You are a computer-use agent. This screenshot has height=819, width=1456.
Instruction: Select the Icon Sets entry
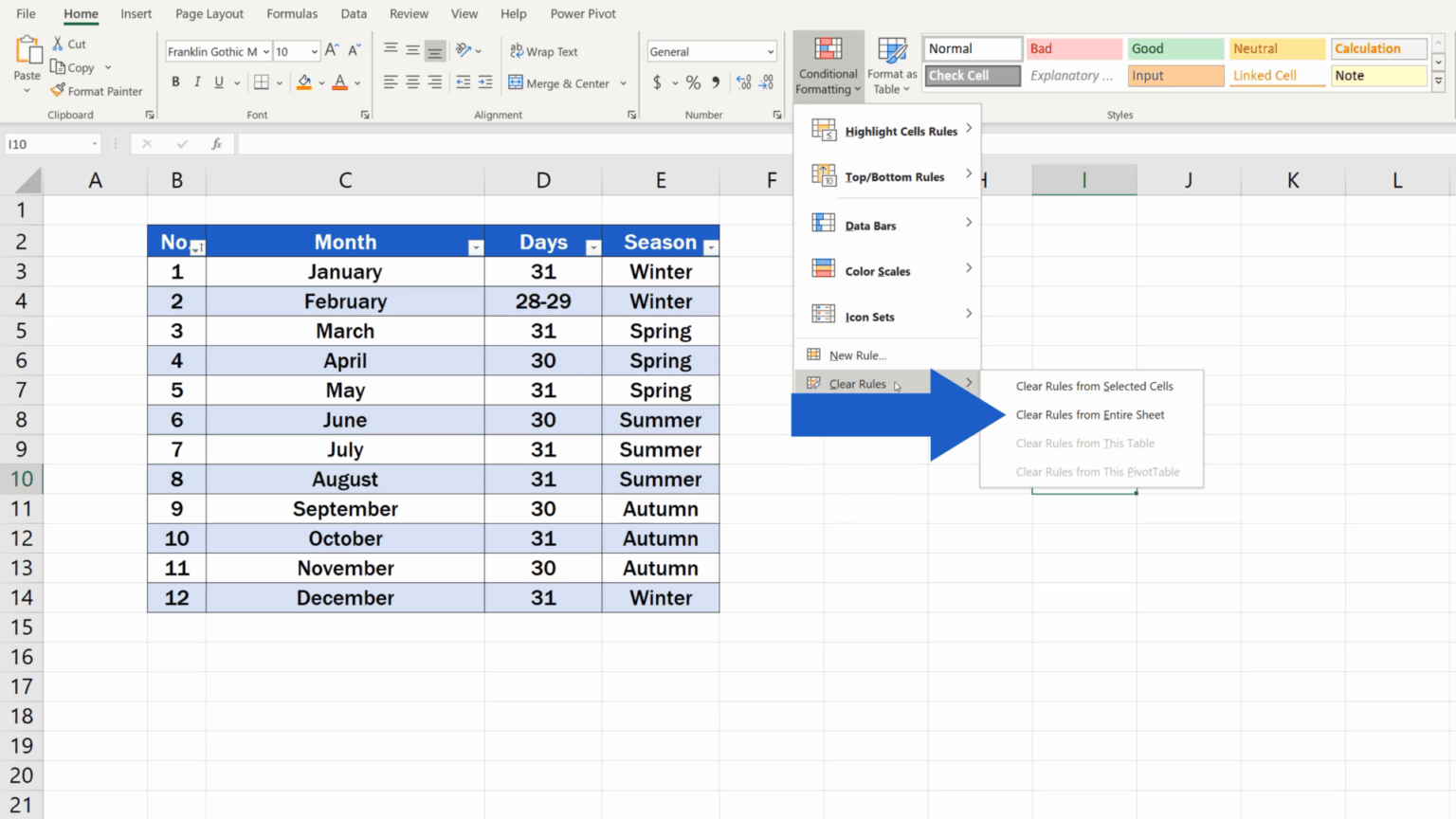[x=869, y=316]
